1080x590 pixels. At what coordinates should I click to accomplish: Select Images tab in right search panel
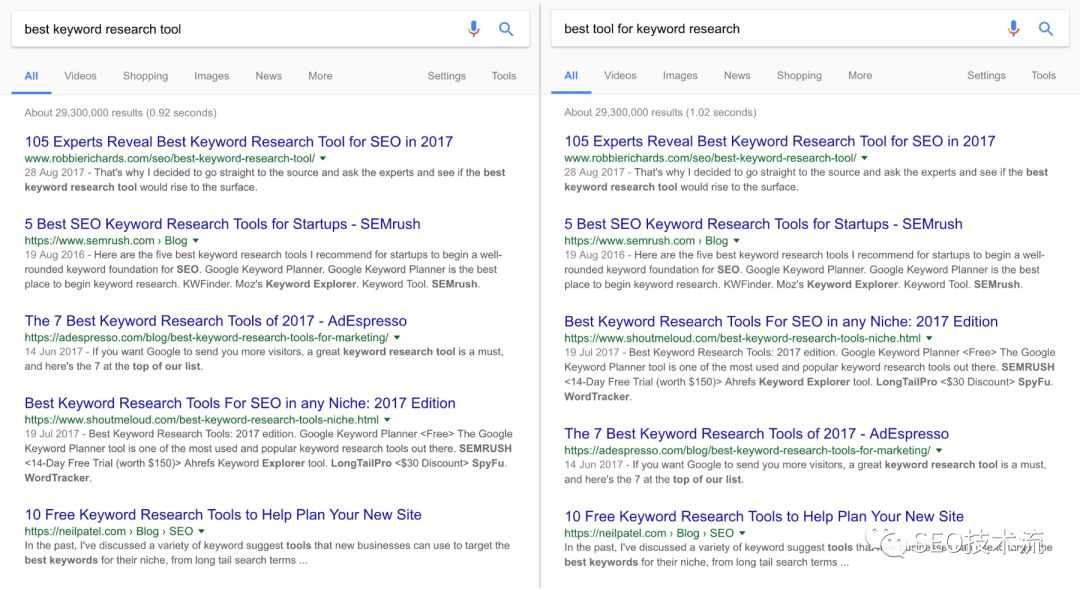click(x=680, y=76)
